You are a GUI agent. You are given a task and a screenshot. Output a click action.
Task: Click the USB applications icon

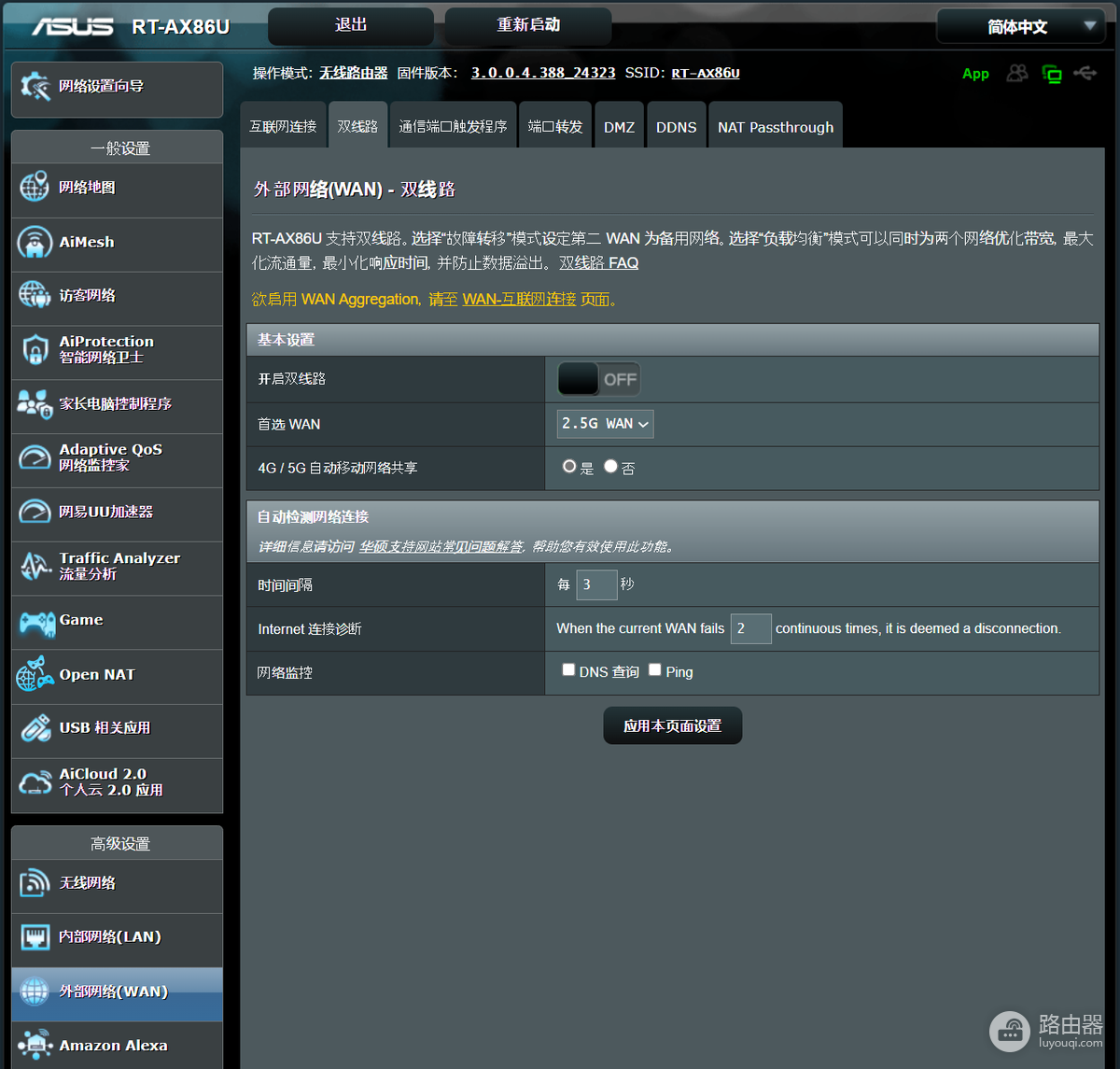35,728
